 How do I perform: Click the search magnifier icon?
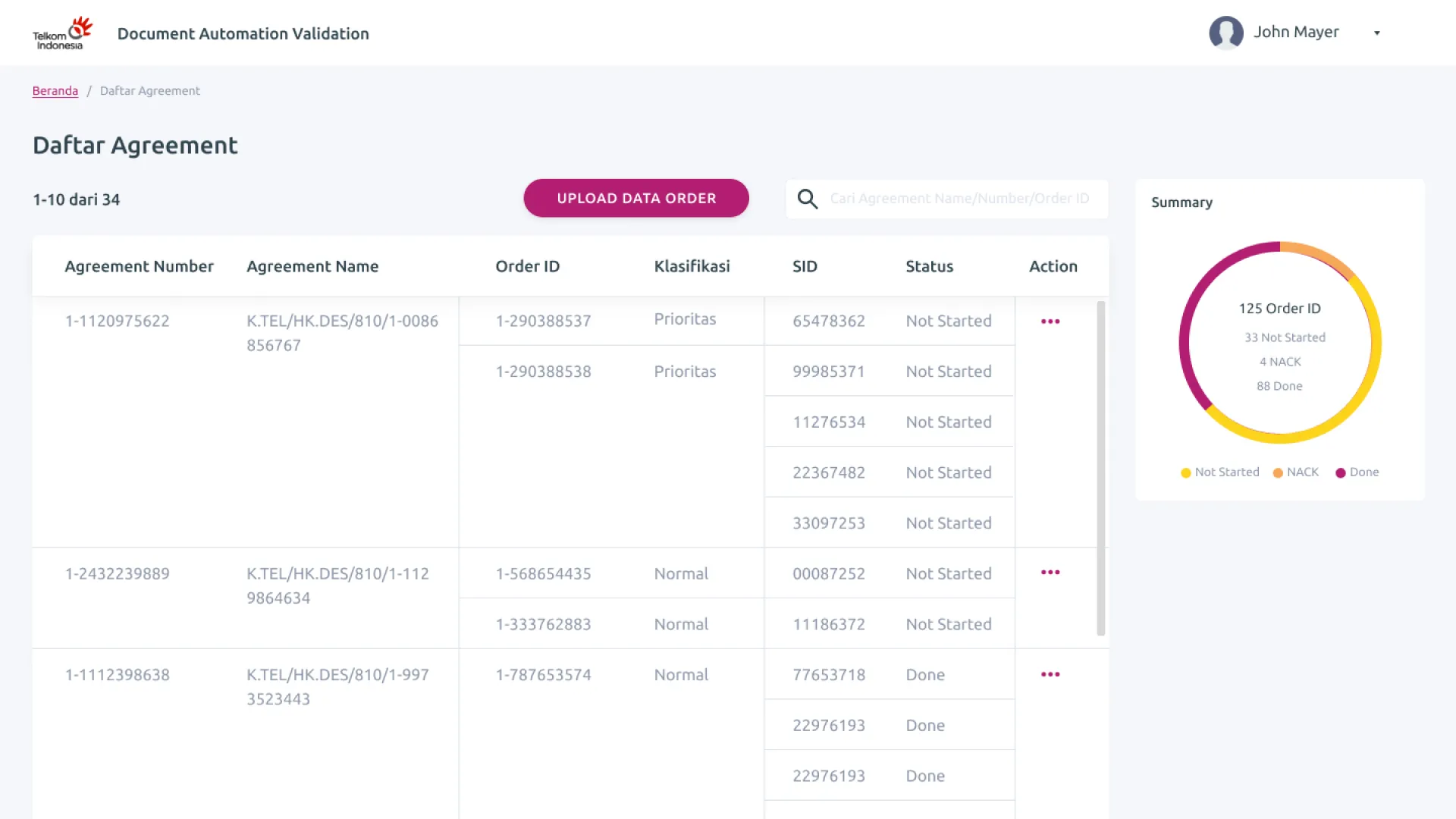click(x=808, y=199)
